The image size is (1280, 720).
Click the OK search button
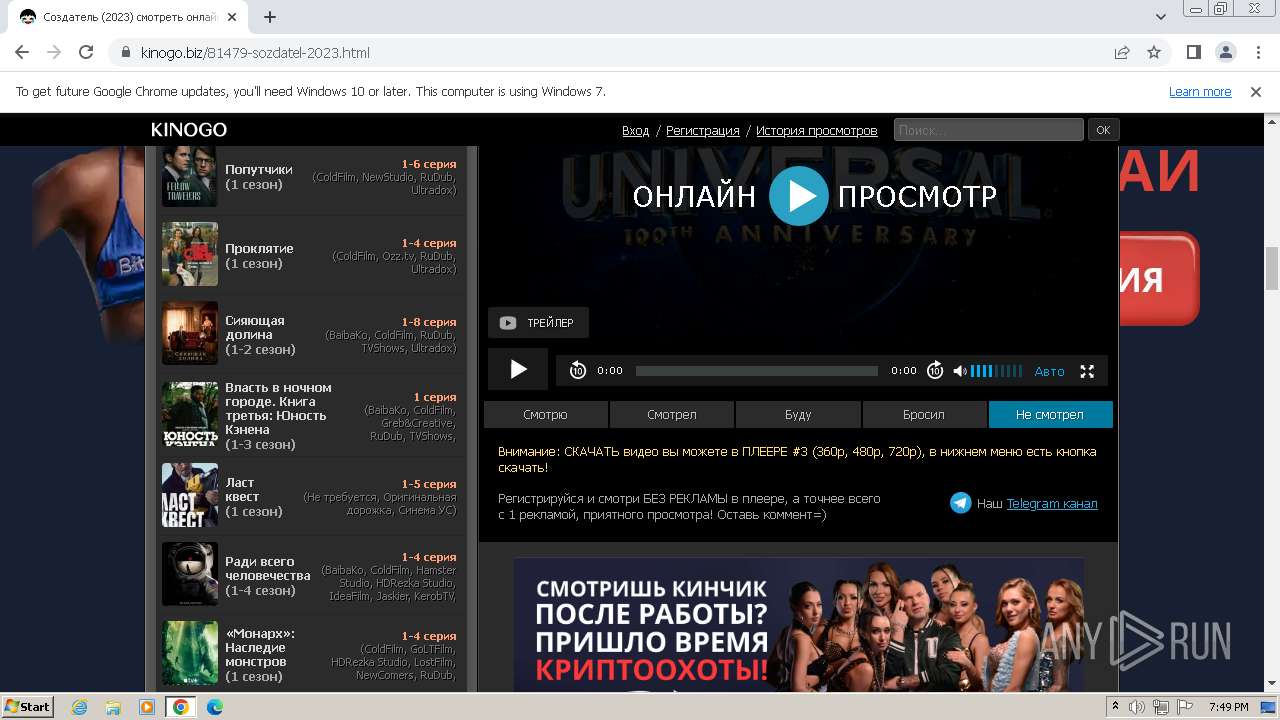pos(1103,130)
